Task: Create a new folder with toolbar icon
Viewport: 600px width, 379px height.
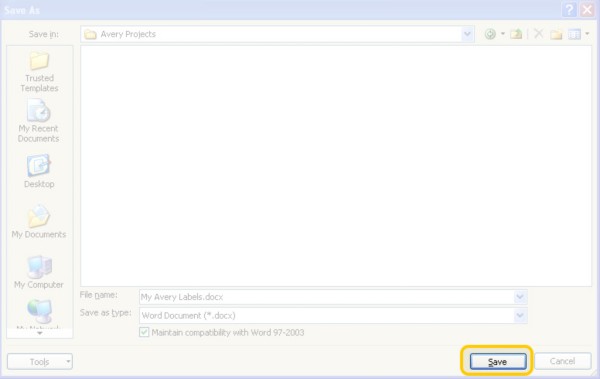Action: pos(556,34)
